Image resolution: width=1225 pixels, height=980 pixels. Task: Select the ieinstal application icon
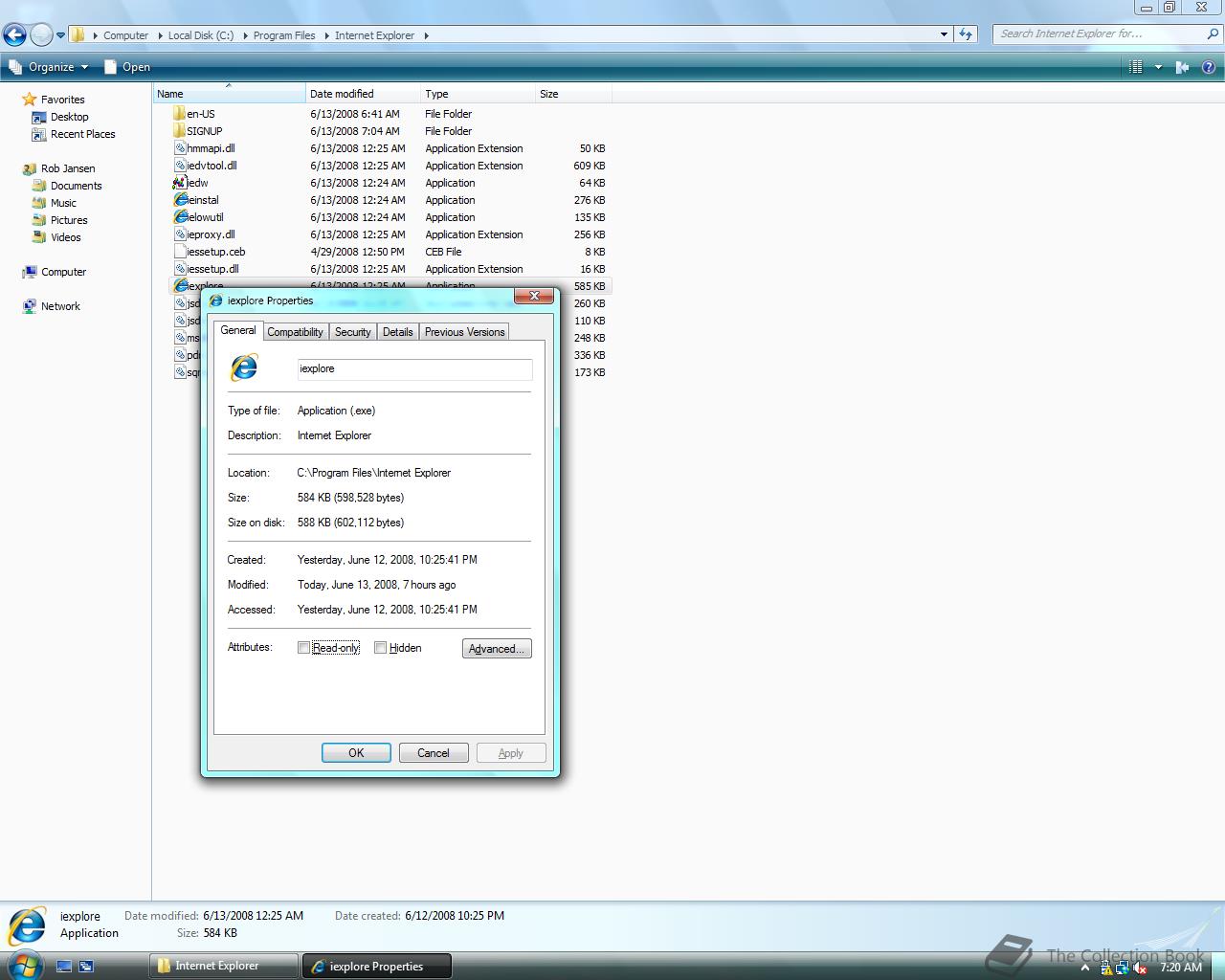pos(180,200)
